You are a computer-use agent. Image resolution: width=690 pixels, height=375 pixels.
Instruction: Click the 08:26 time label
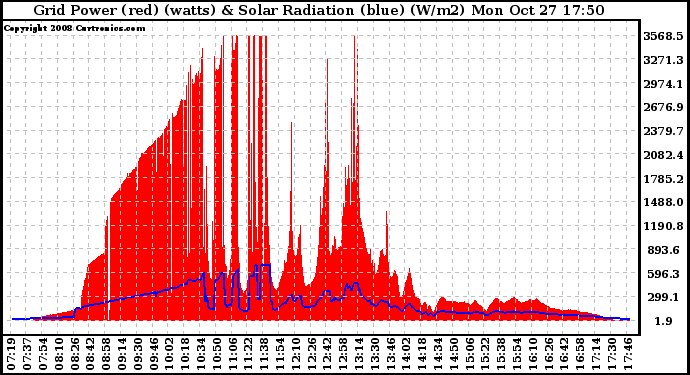coord(75,354)
